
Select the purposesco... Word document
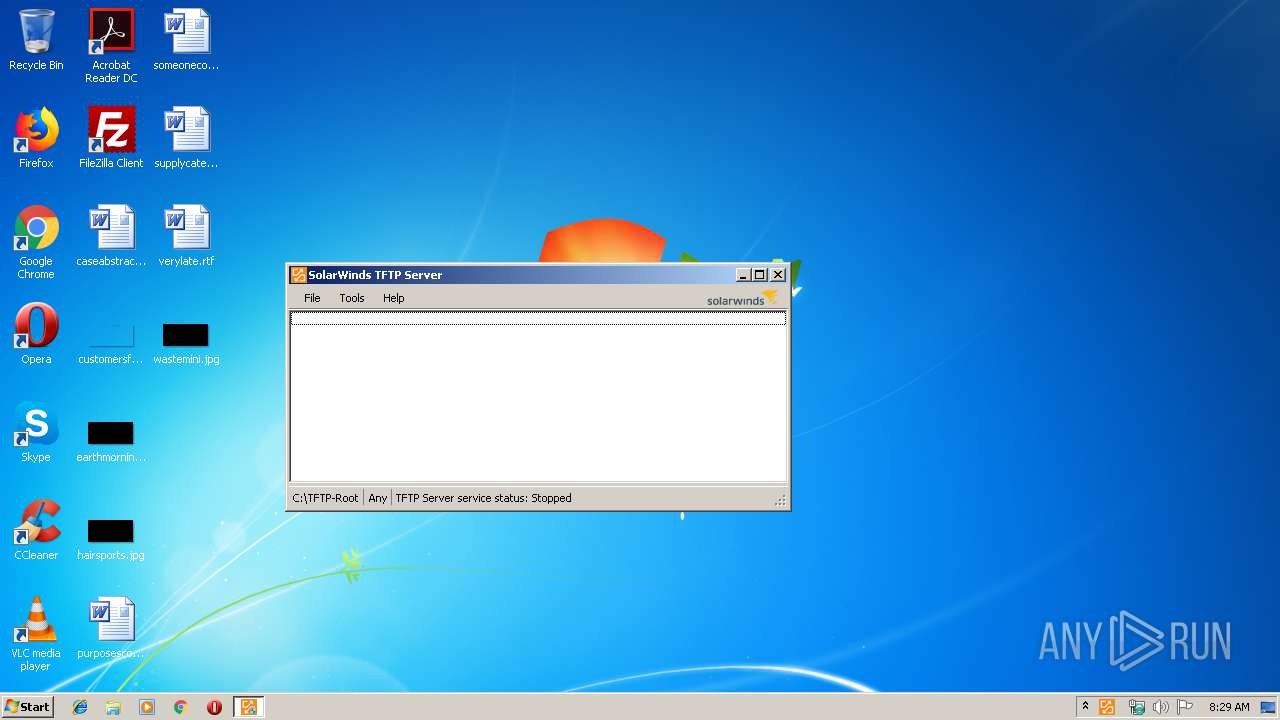111,628
